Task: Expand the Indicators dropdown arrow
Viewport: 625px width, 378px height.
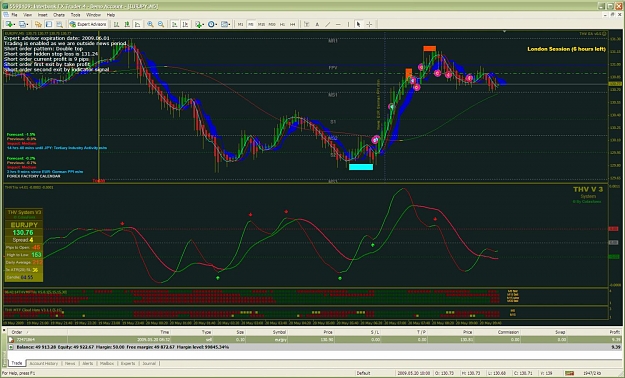Action: pos(204,24)
